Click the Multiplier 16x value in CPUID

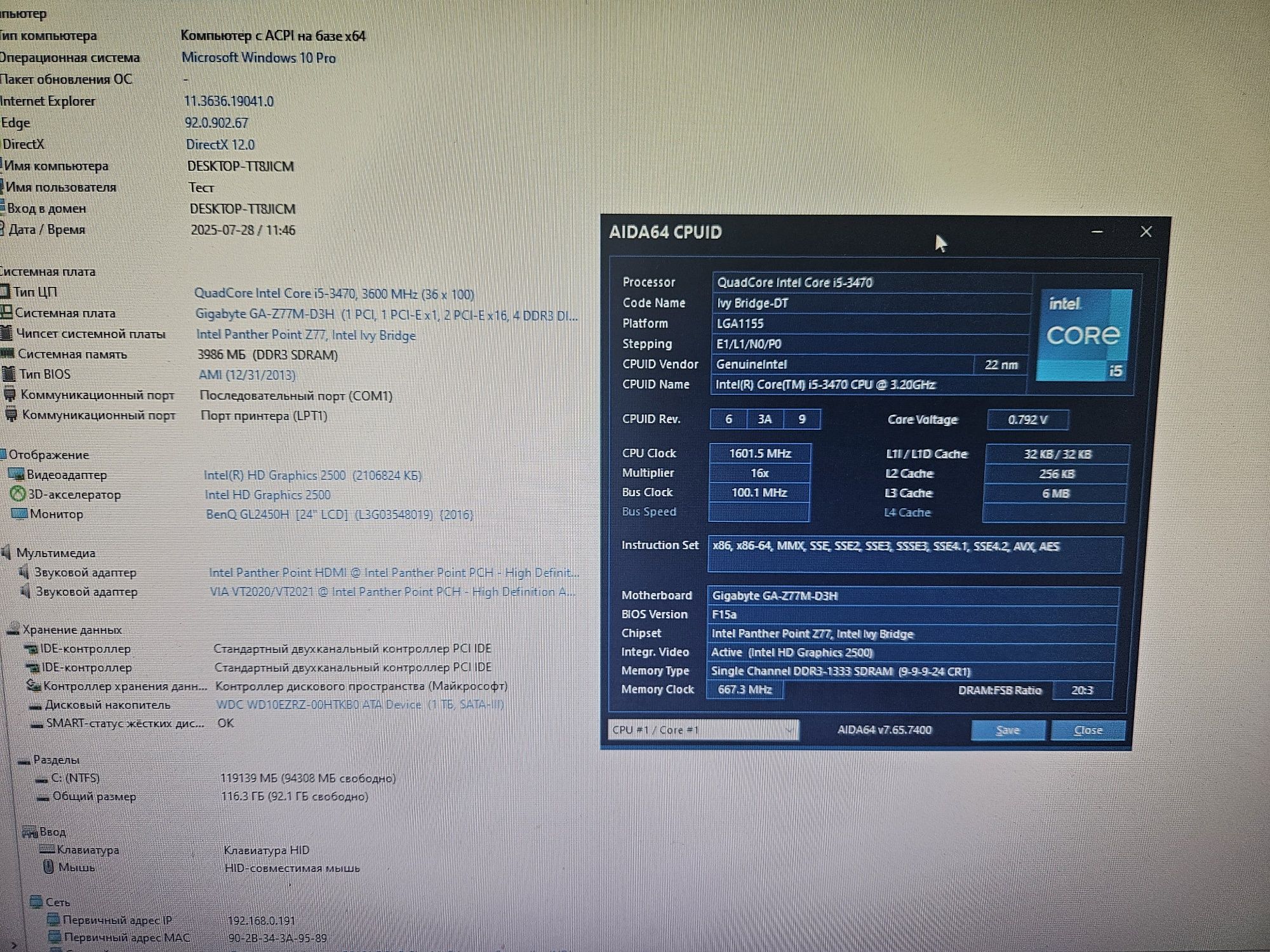759,473
